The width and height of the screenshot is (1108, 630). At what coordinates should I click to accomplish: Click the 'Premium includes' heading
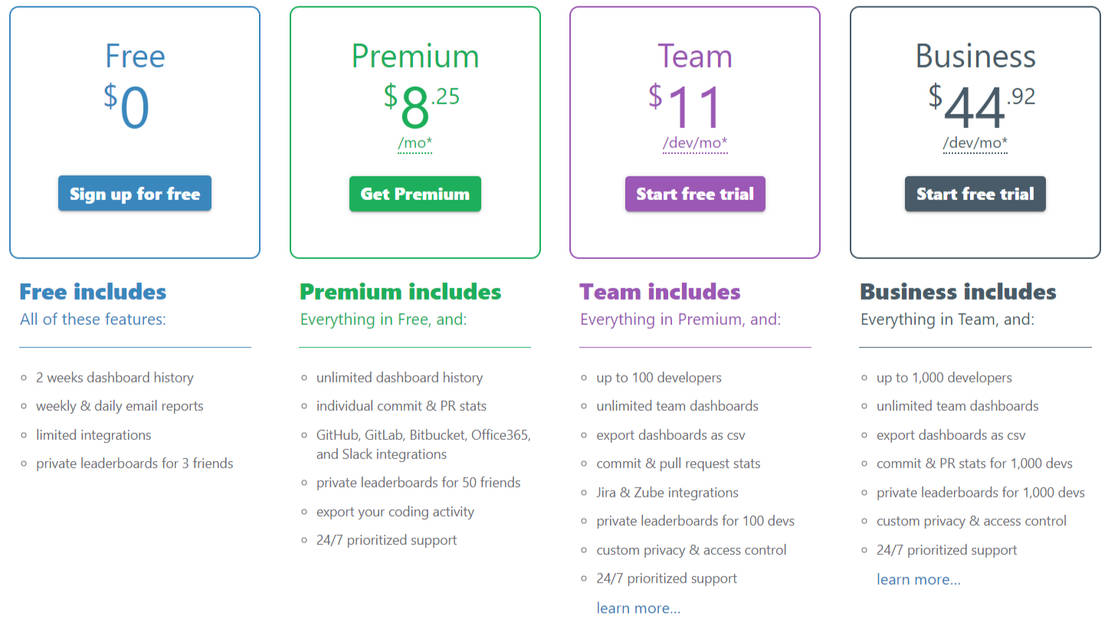400,292
